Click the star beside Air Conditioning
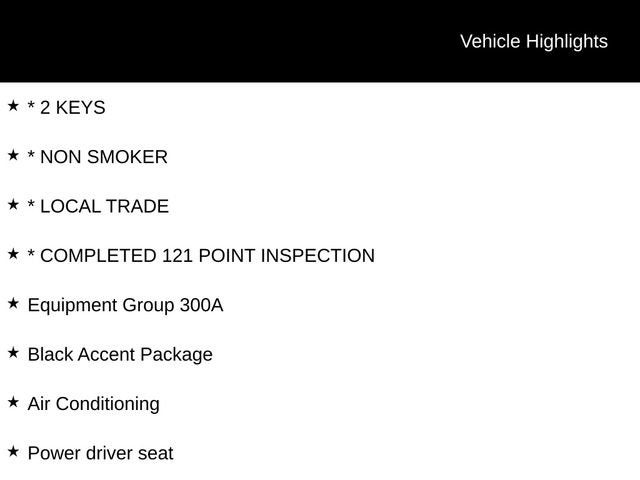The height and width of the screenshot is (480, 640). [13, 402]
